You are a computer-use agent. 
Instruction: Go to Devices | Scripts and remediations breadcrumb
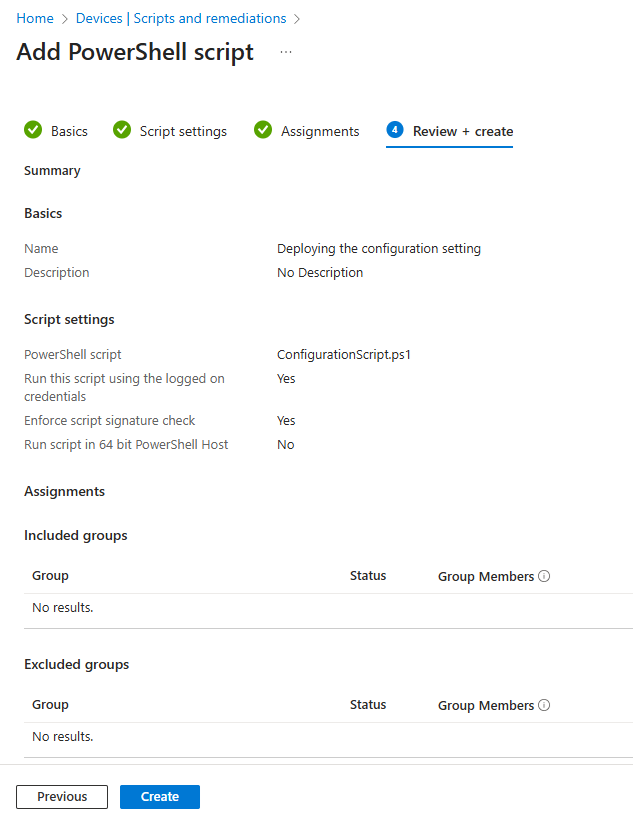coord(181,18)
